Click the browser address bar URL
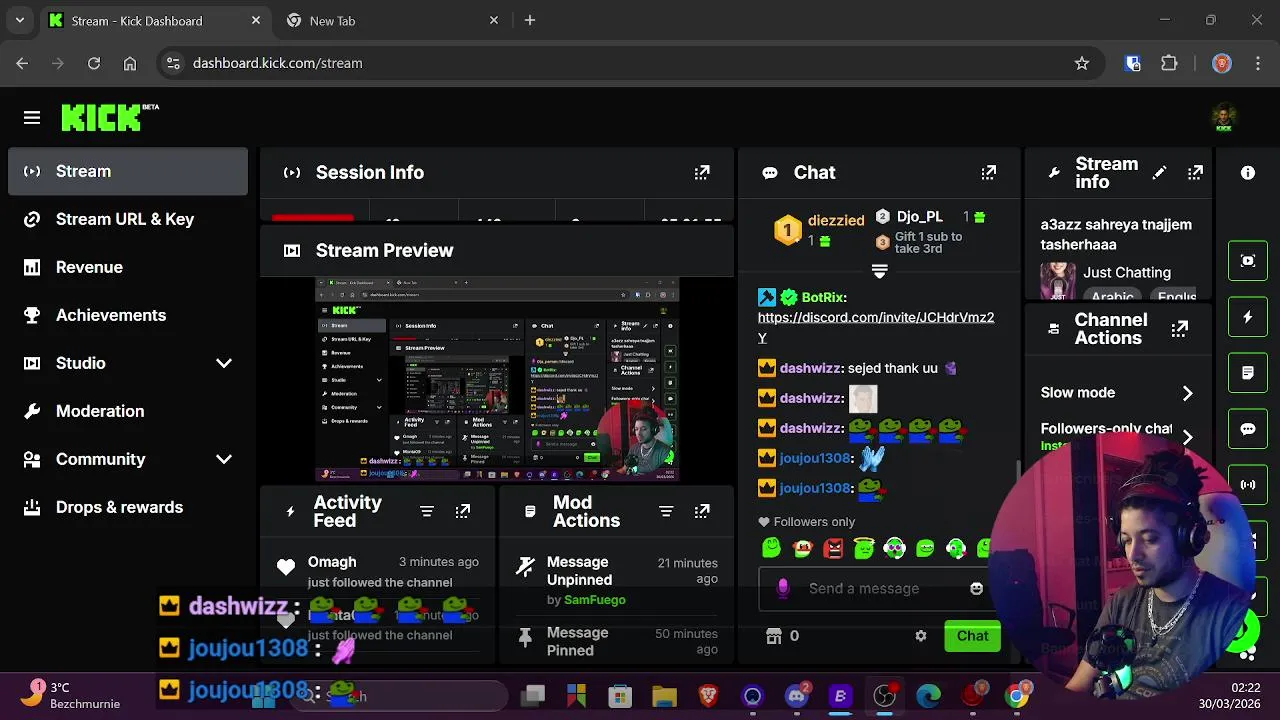Image resolution: width=1280 pixels, height=720 pixels. 277,63
